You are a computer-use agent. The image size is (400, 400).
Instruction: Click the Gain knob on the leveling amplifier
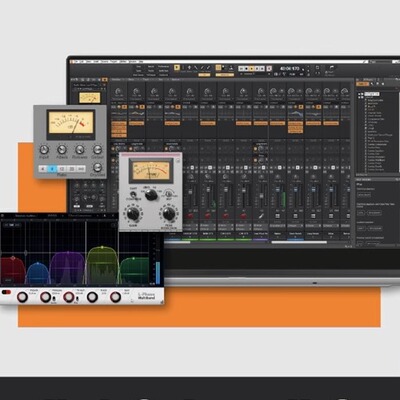133,214
